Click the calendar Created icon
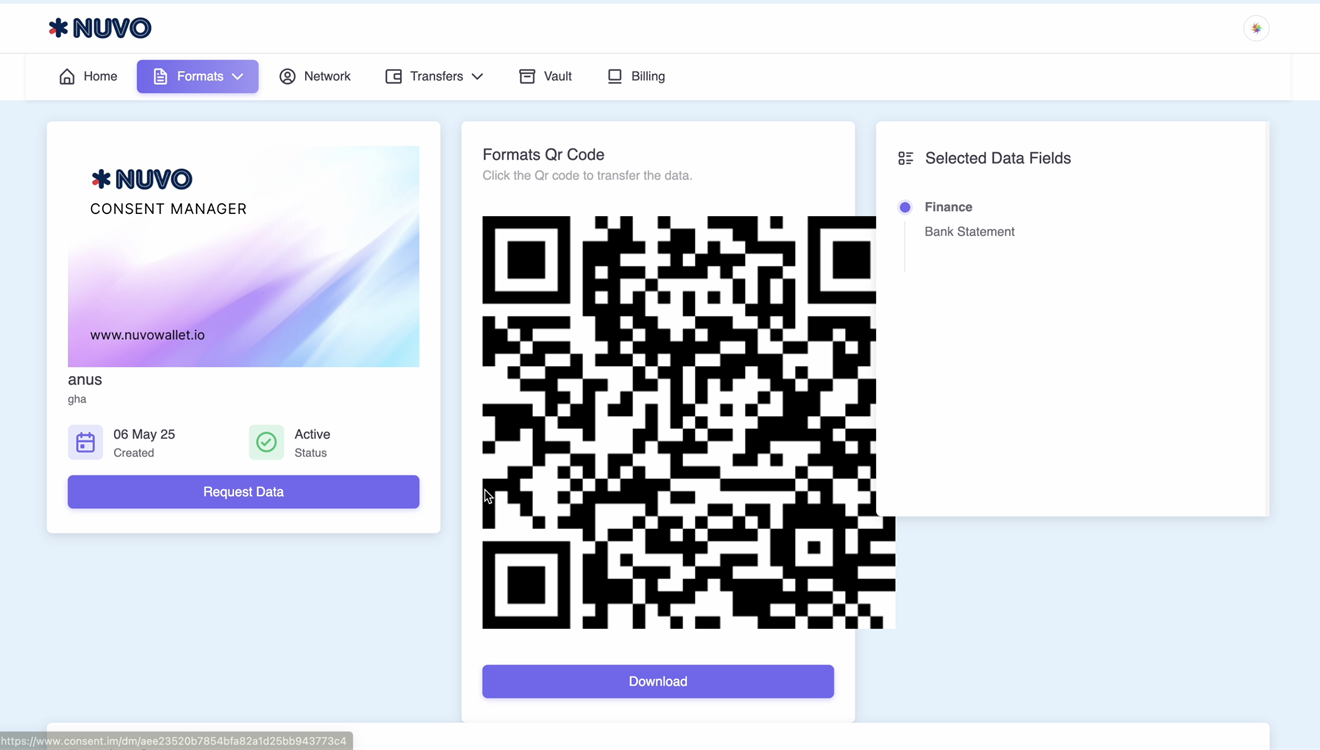1320x750 pixels. point(85,442)
